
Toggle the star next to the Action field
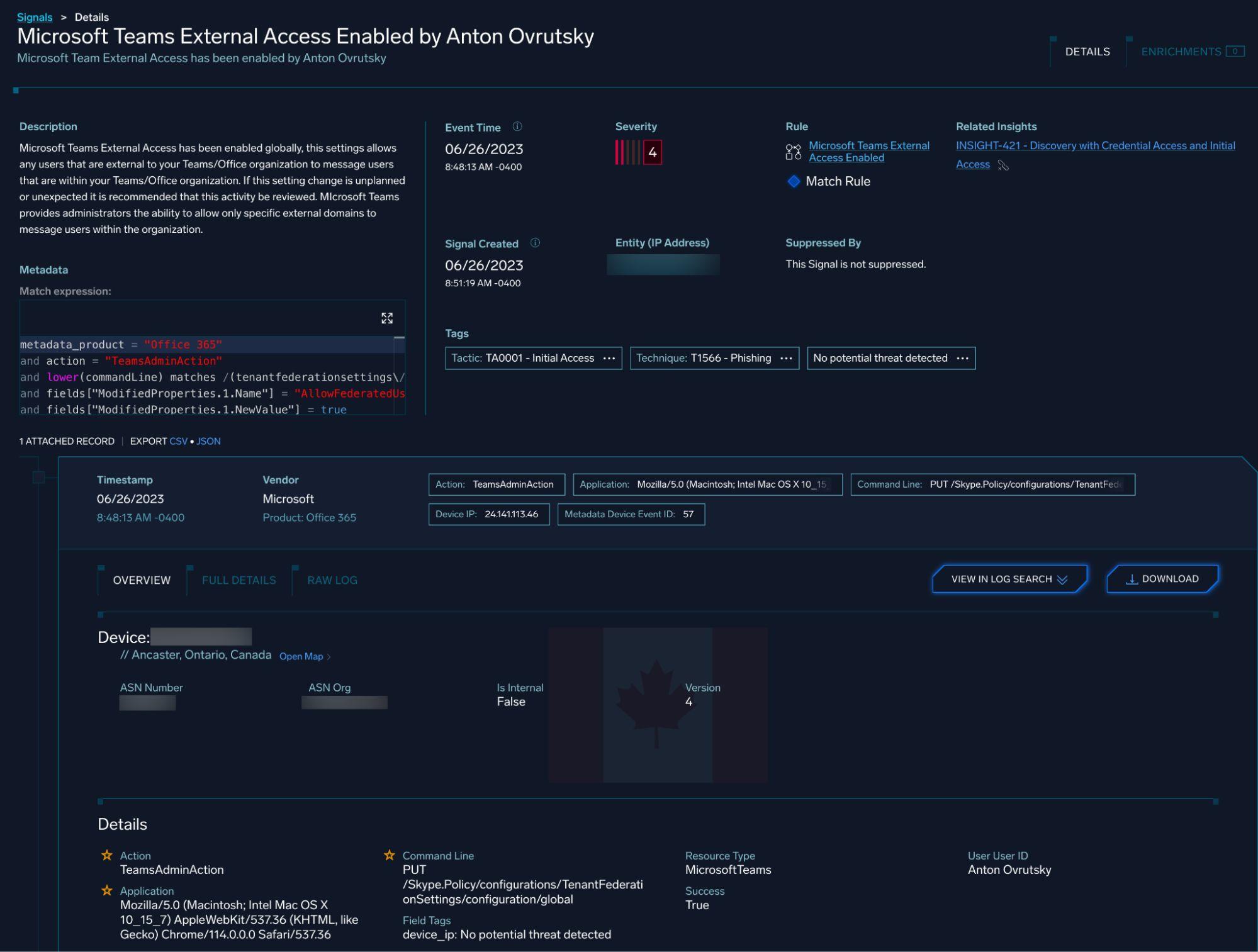pos(108,854)
